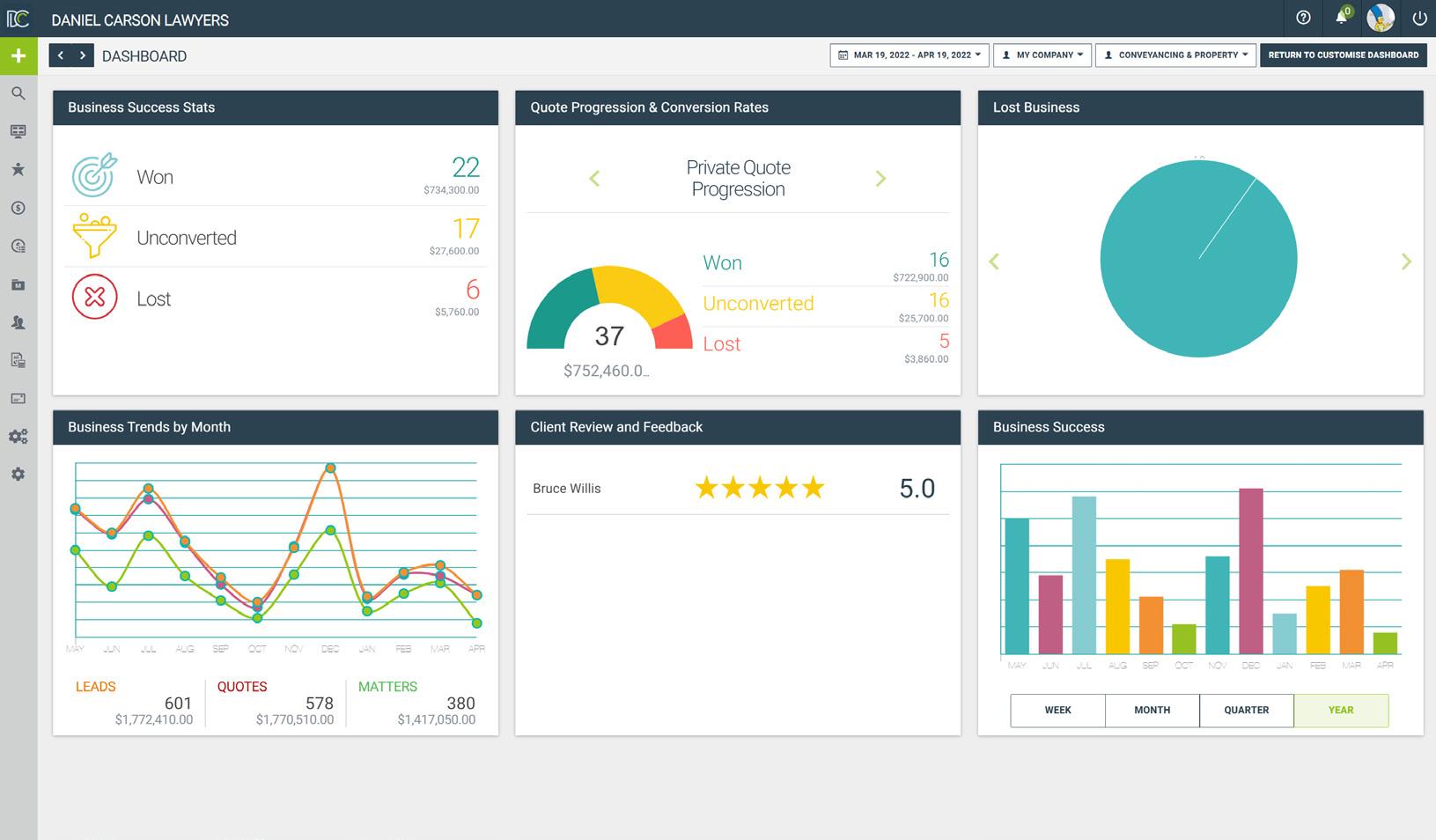This screenshot has width=1436, height=840.
Task: Switch Business Success chart to Week
Action: pos(1057,710)
